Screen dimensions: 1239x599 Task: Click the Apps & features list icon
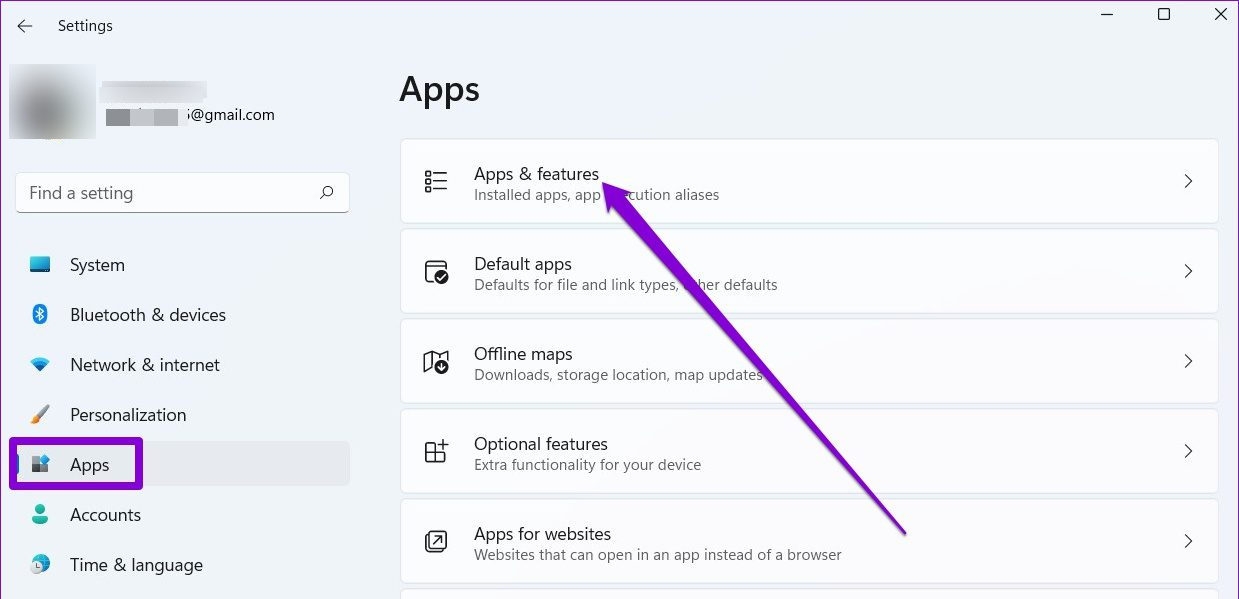tap(436, 181)
